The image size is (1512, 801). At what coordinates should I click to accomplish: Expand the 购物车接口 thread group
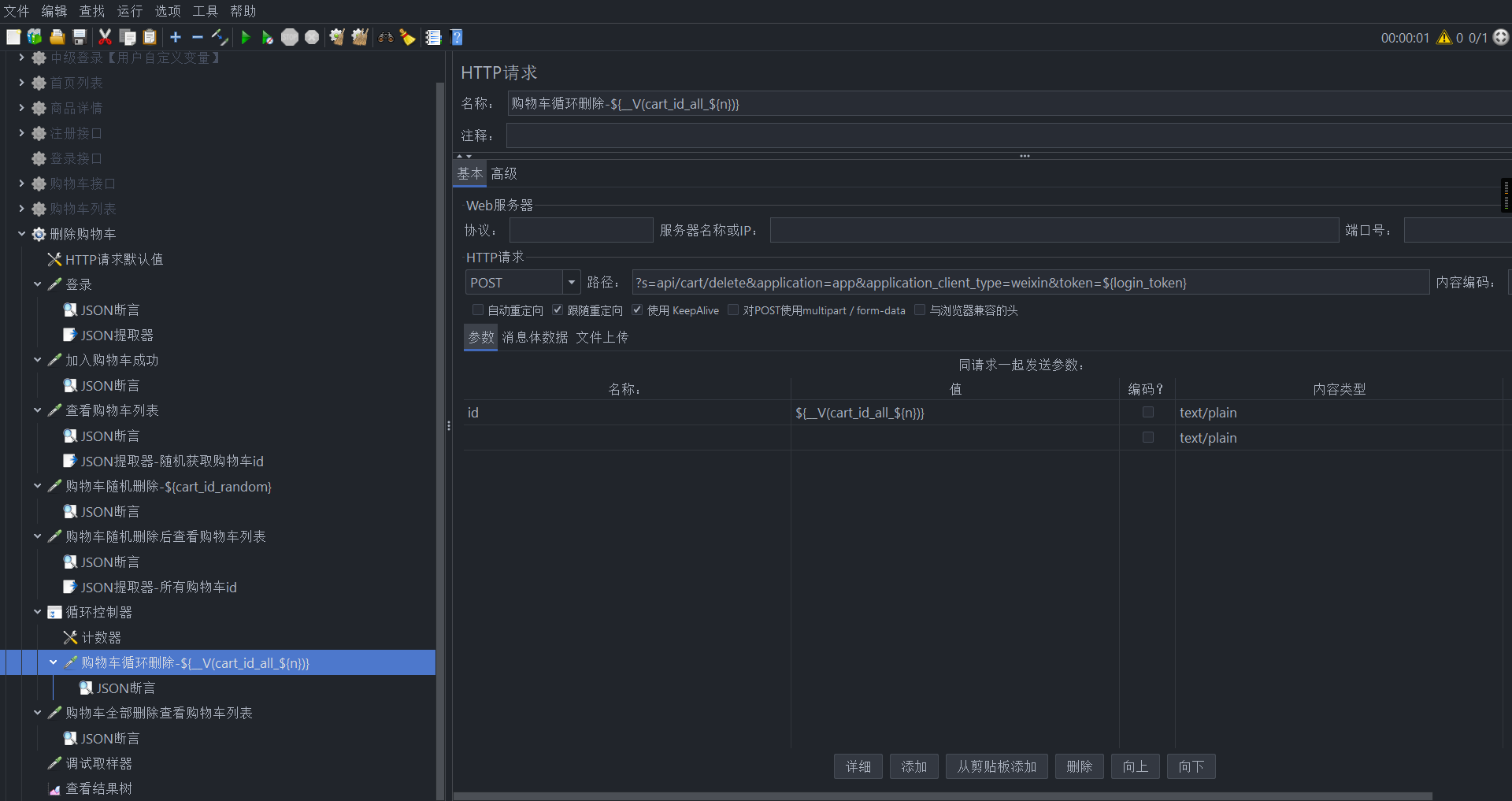[22, 184]
